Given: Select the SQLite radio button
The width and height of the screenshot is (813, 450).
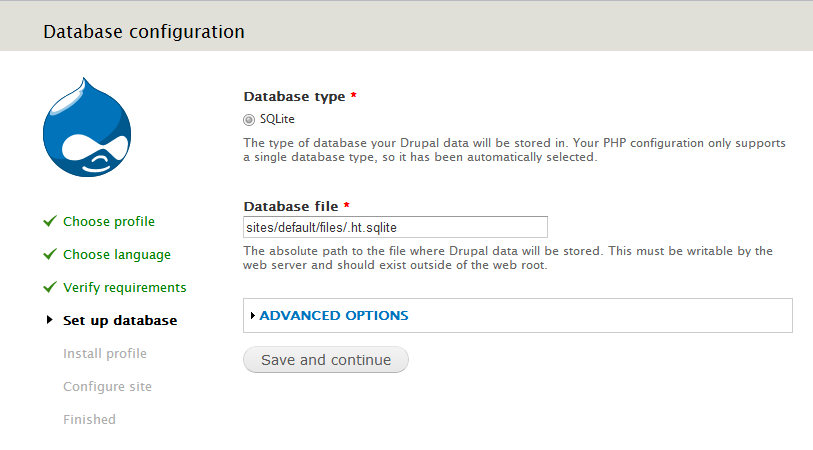Looking at the screenshot, I should (249, 119).
